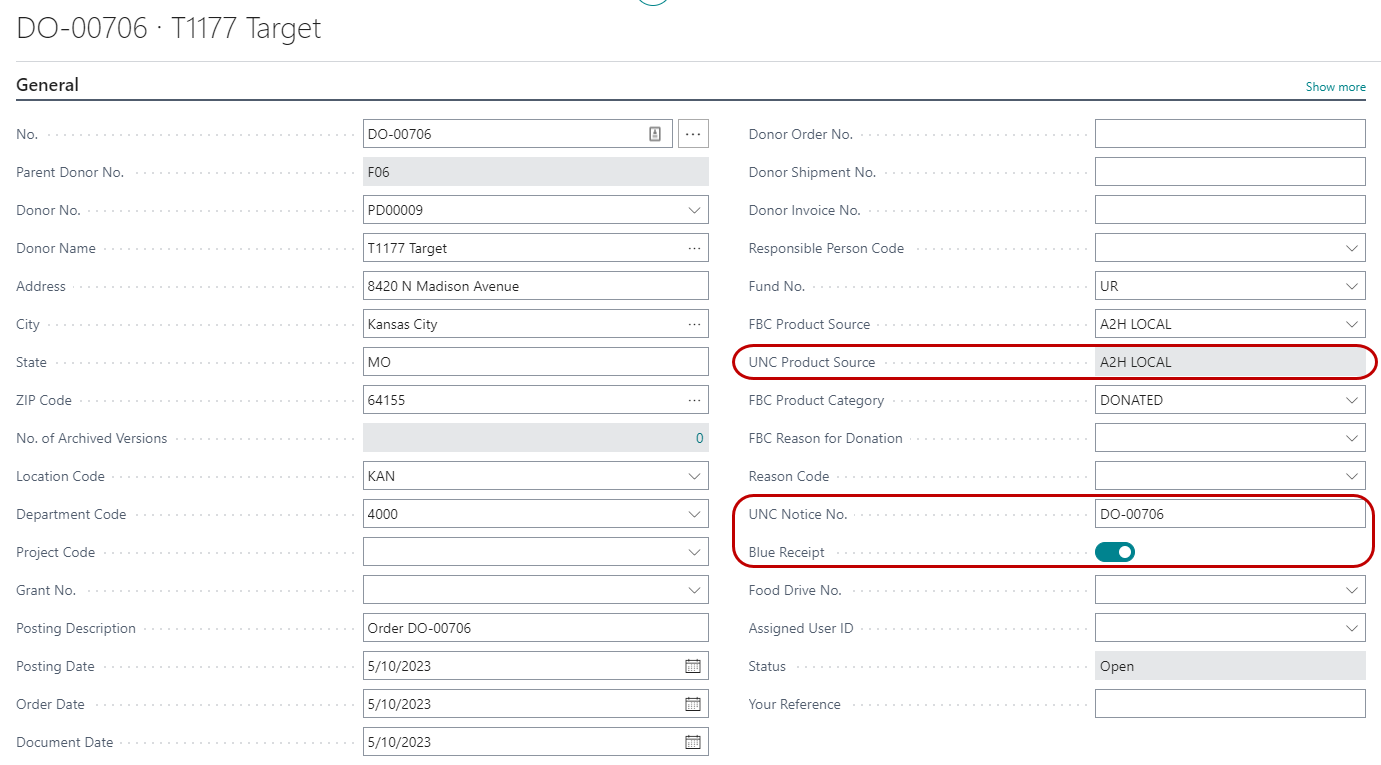Open the archived versions count link
The height and width of the screenshot is (765, 1381).
pyautogui.click(x=699, y=438)
